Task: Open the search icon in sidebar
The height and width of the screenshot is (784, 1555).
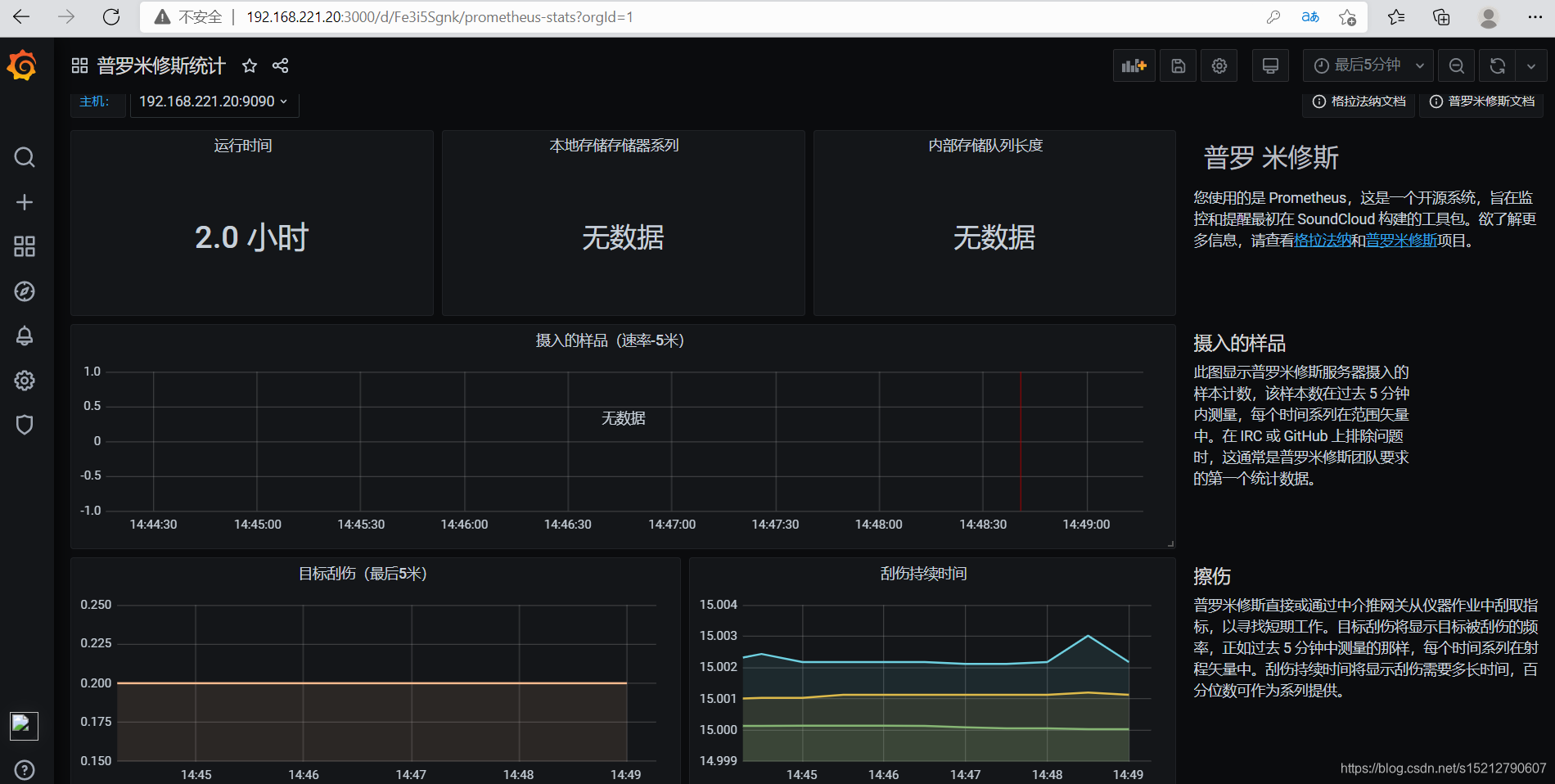Action: (x=25, y=157)
